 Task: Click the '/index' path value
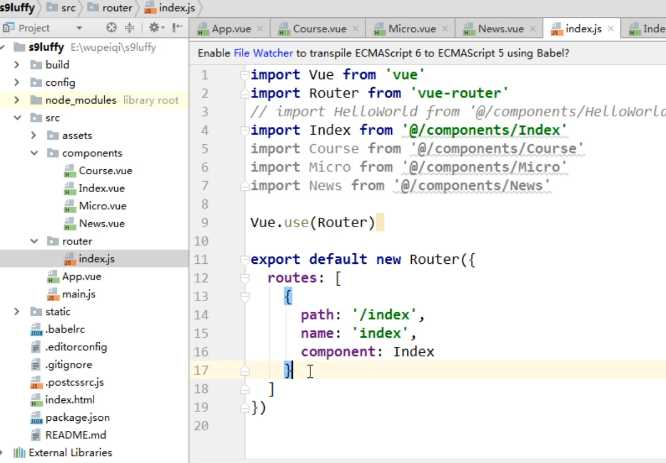pos(384,315)
